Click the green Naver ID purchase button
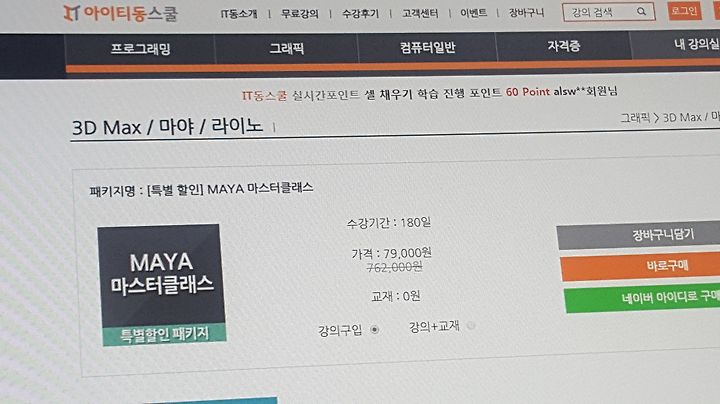This screenshot has width=720, height=404. coord(642,299)
